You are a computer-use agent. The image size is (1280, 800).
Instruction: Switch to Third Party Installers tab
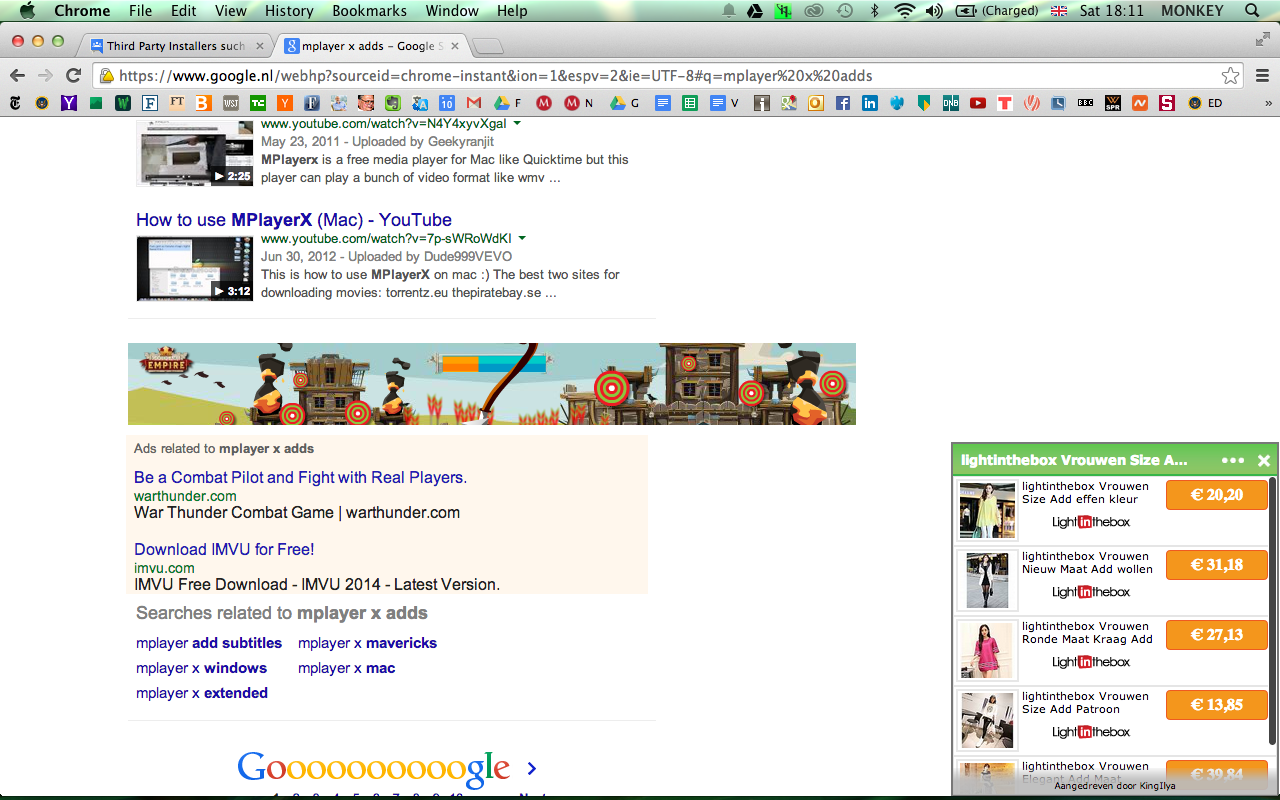(x=176, y=46)
